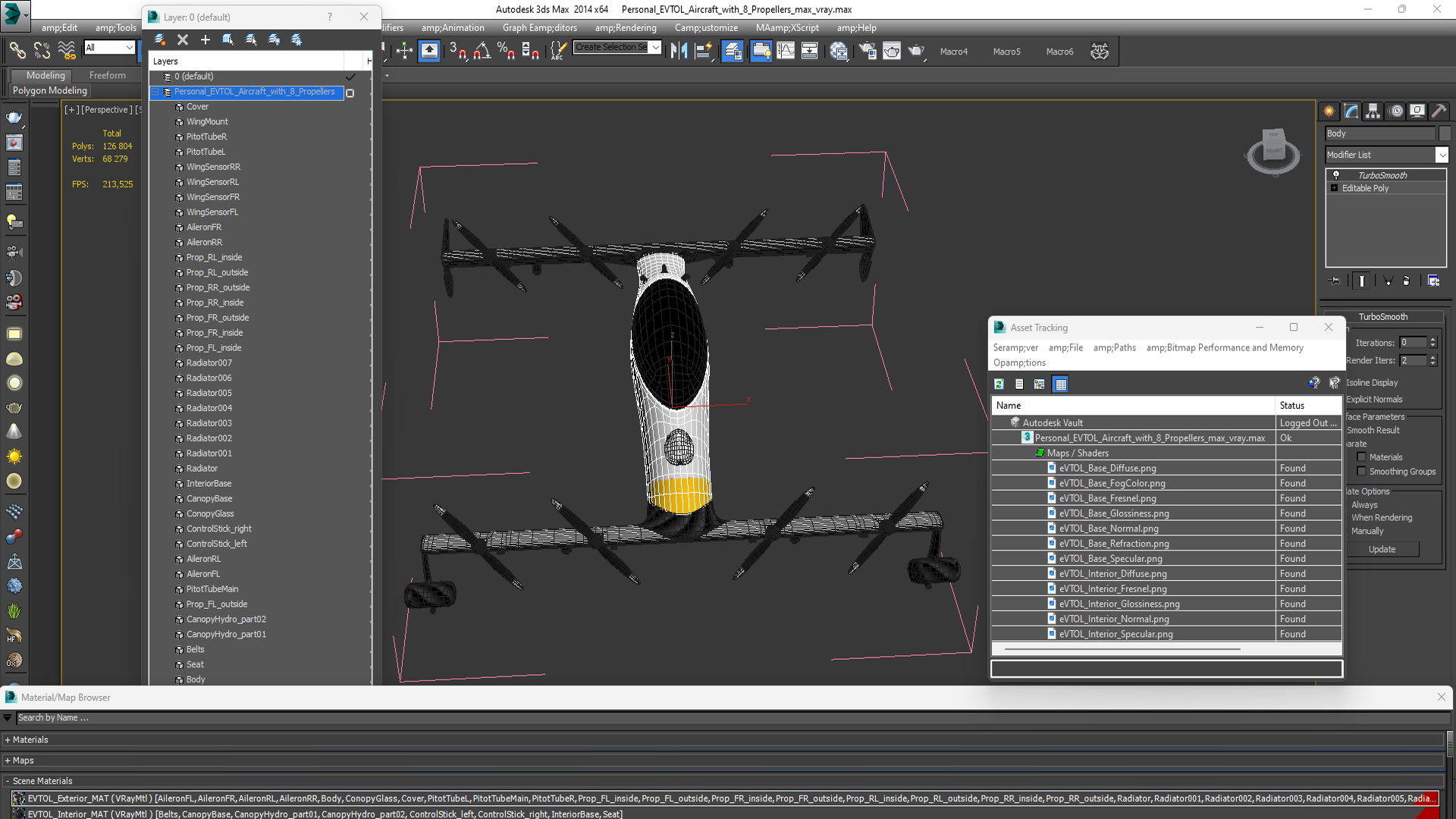This screenshot has height=819, width=1456.
Task: Click the Render Setup teapot icon
Action: 868,51
